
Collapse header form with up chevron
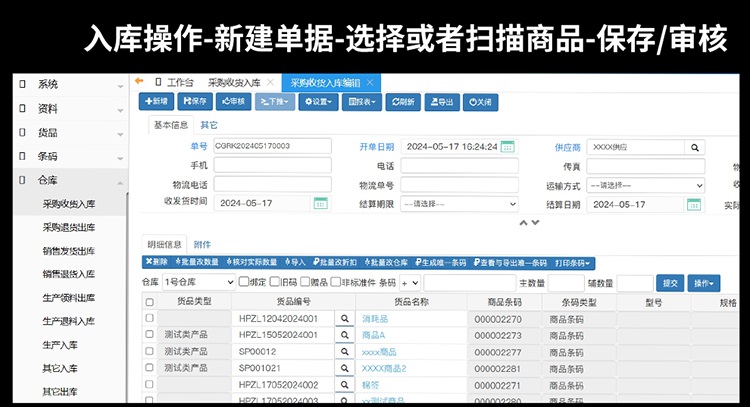523,222
